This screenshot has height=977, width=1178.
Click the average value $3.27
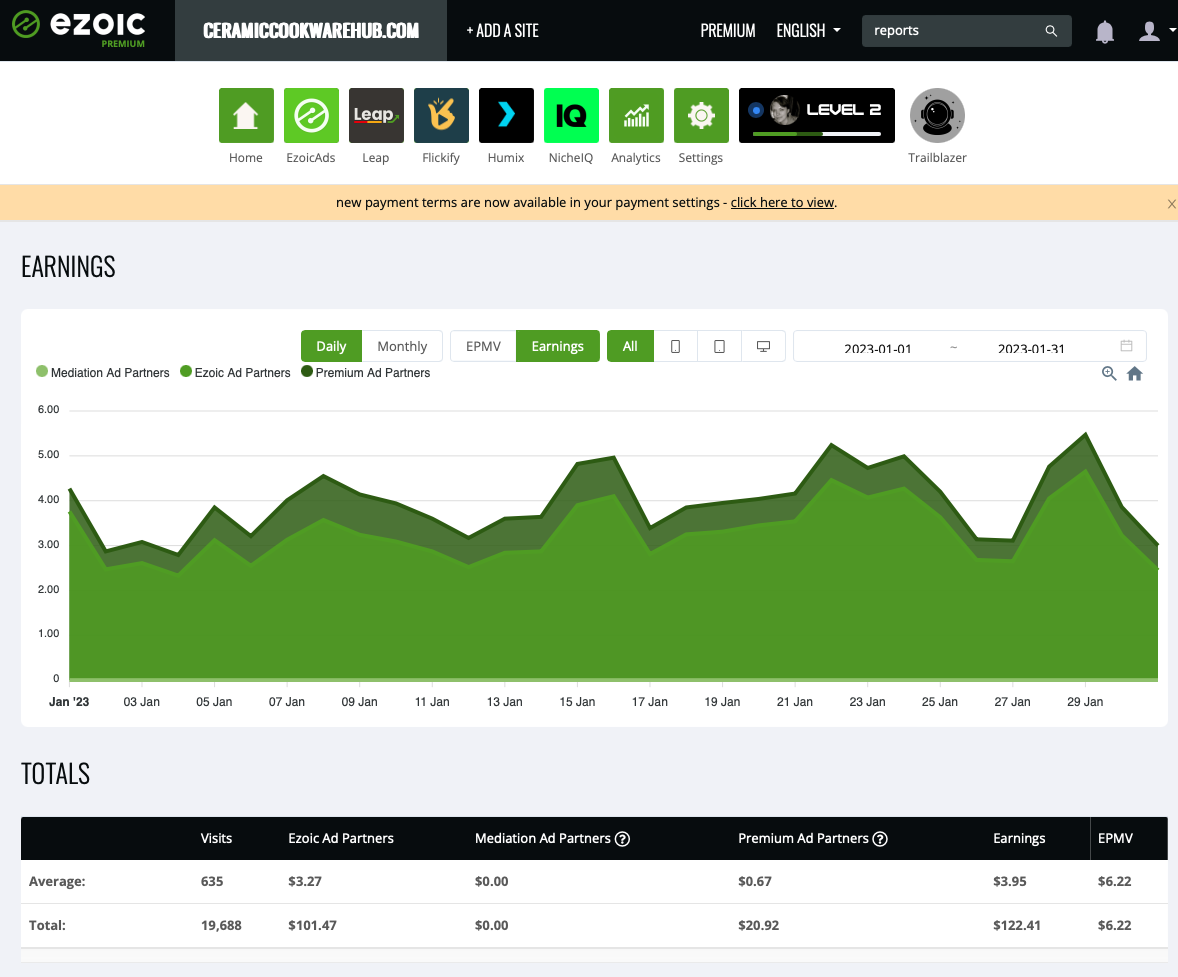tap(304, 881)
